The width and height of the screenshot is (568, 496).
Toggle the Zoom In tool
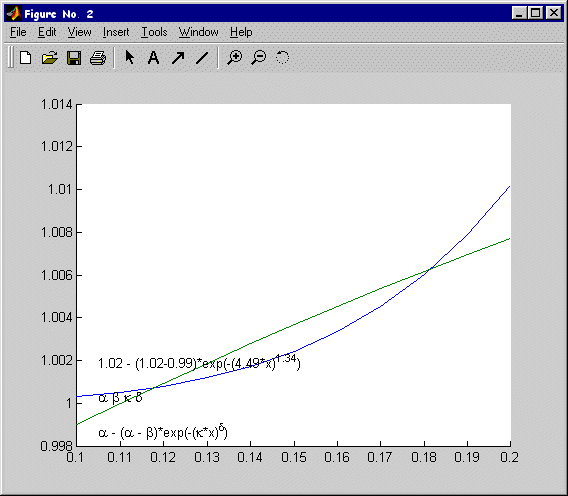click(234, 58)
